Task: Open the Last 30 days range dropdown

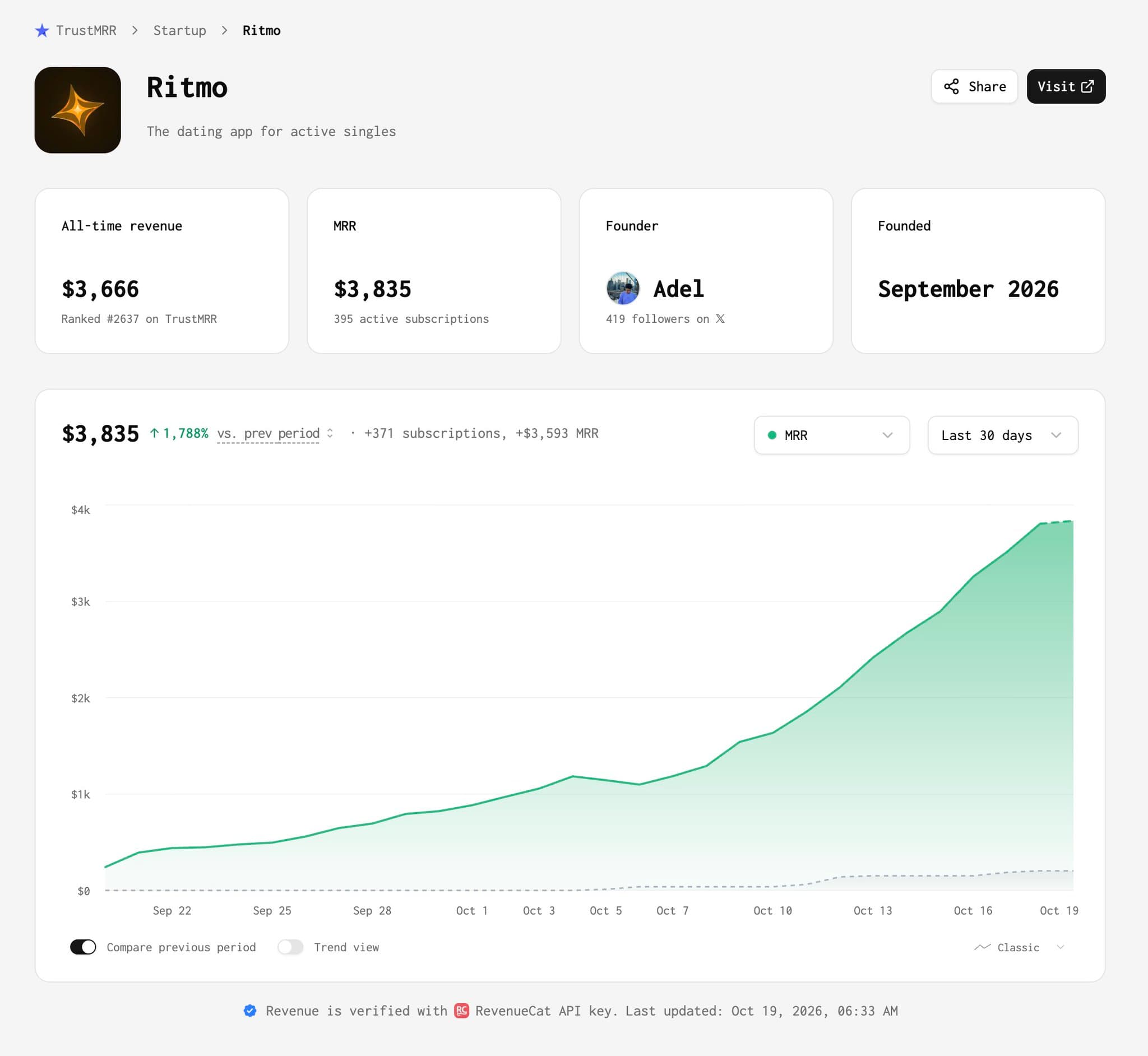Action: coord(1002,435)
